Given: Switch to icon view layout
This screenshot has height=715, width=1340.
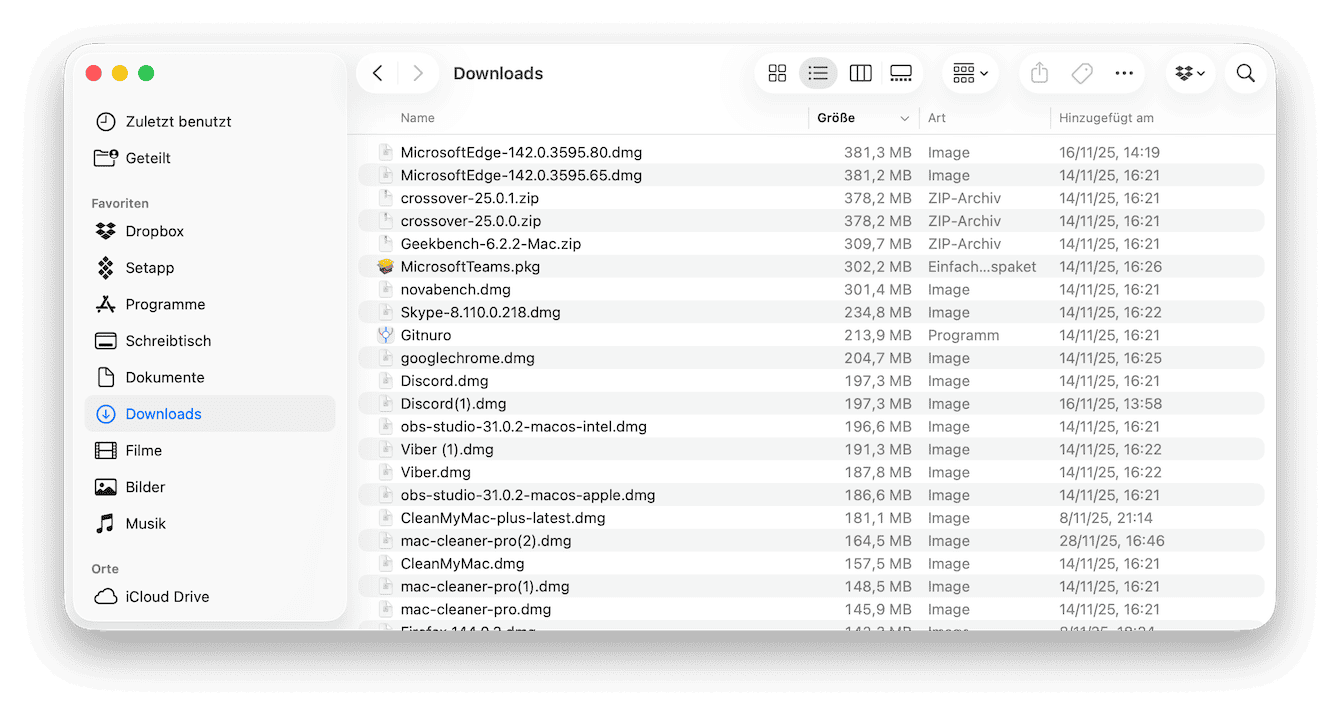Looking at the screenshot, I should [x=777, y=73].
